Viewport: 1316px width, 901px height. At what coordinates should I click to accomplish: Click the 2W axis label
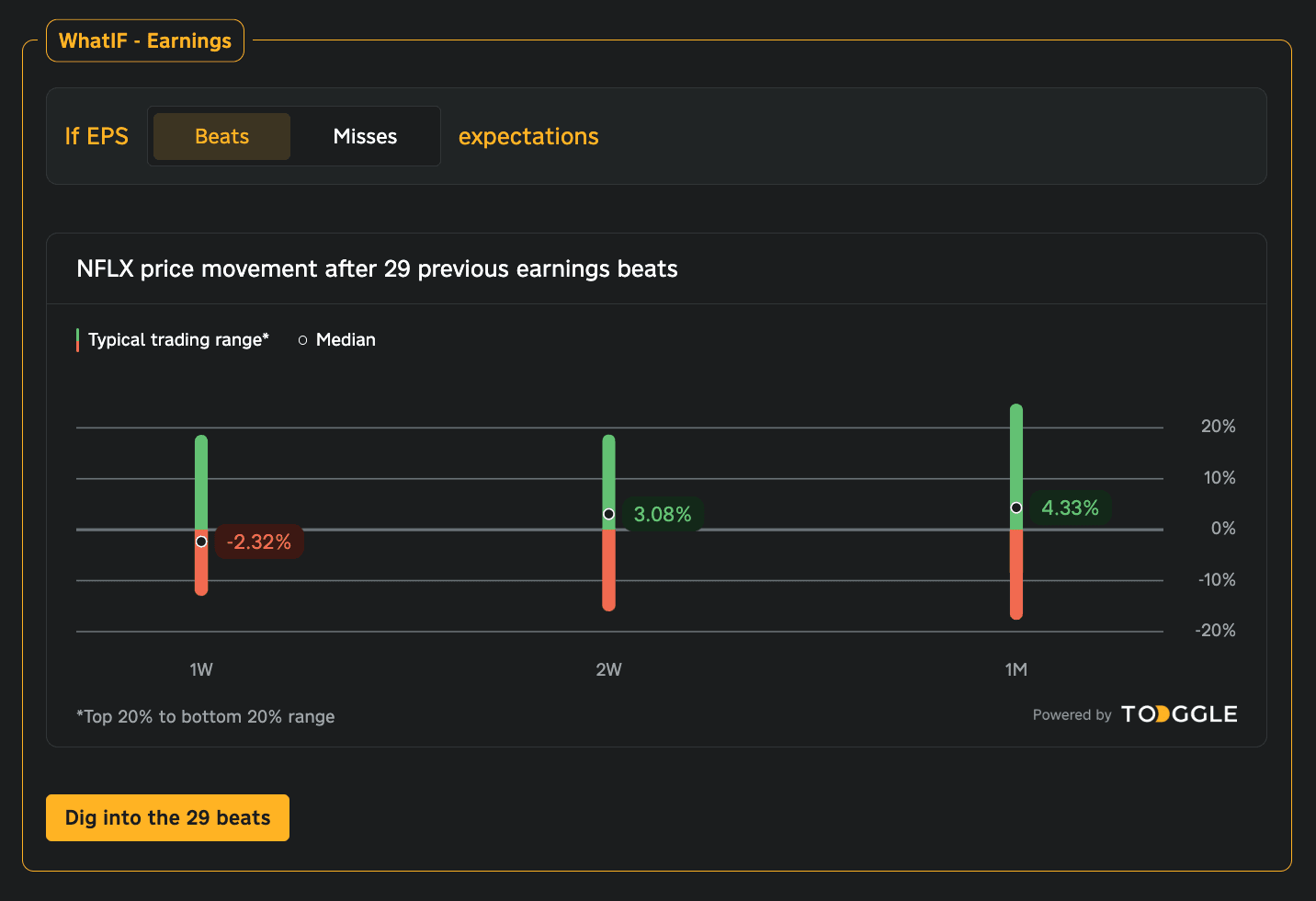pyautogui.click(x=608, y=669)
